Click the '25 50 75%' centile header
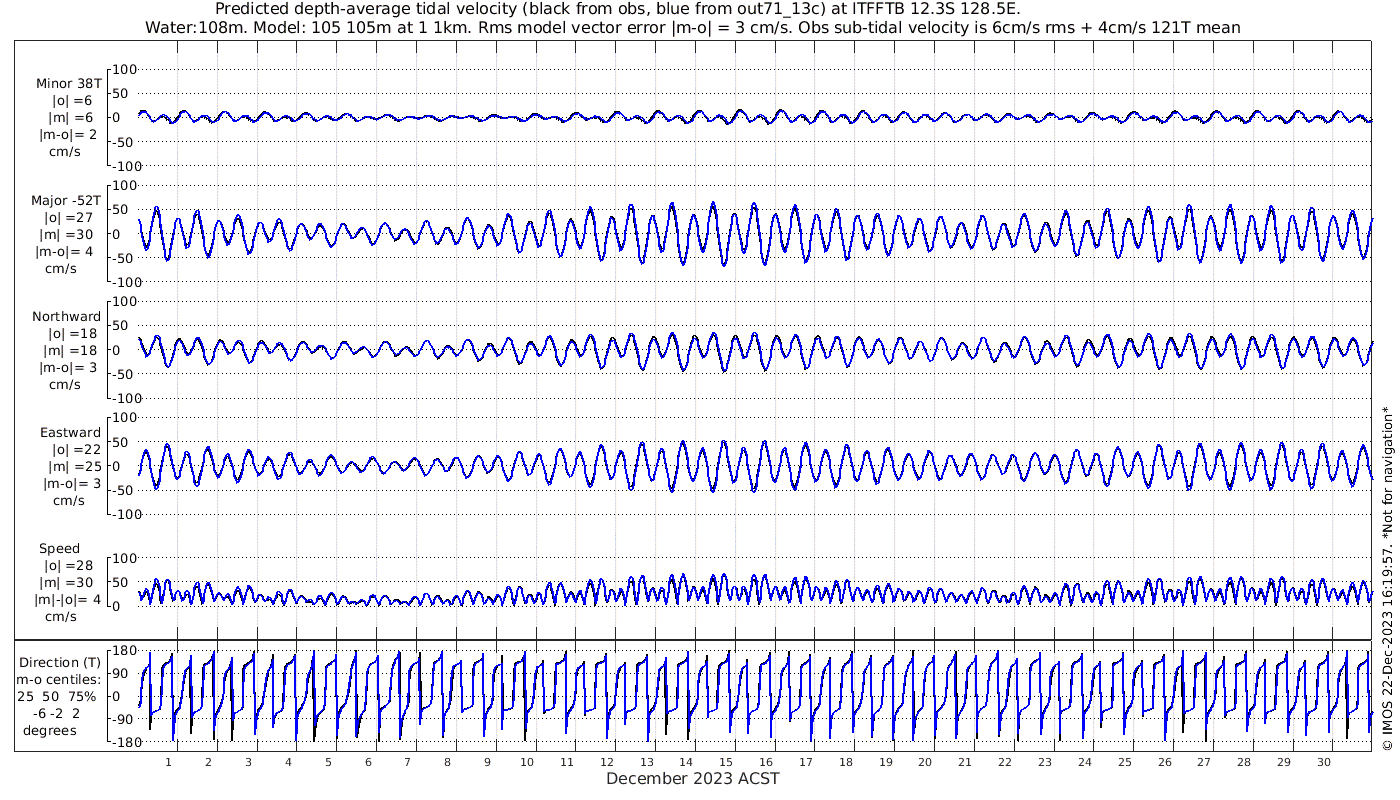 coord(57,696)
